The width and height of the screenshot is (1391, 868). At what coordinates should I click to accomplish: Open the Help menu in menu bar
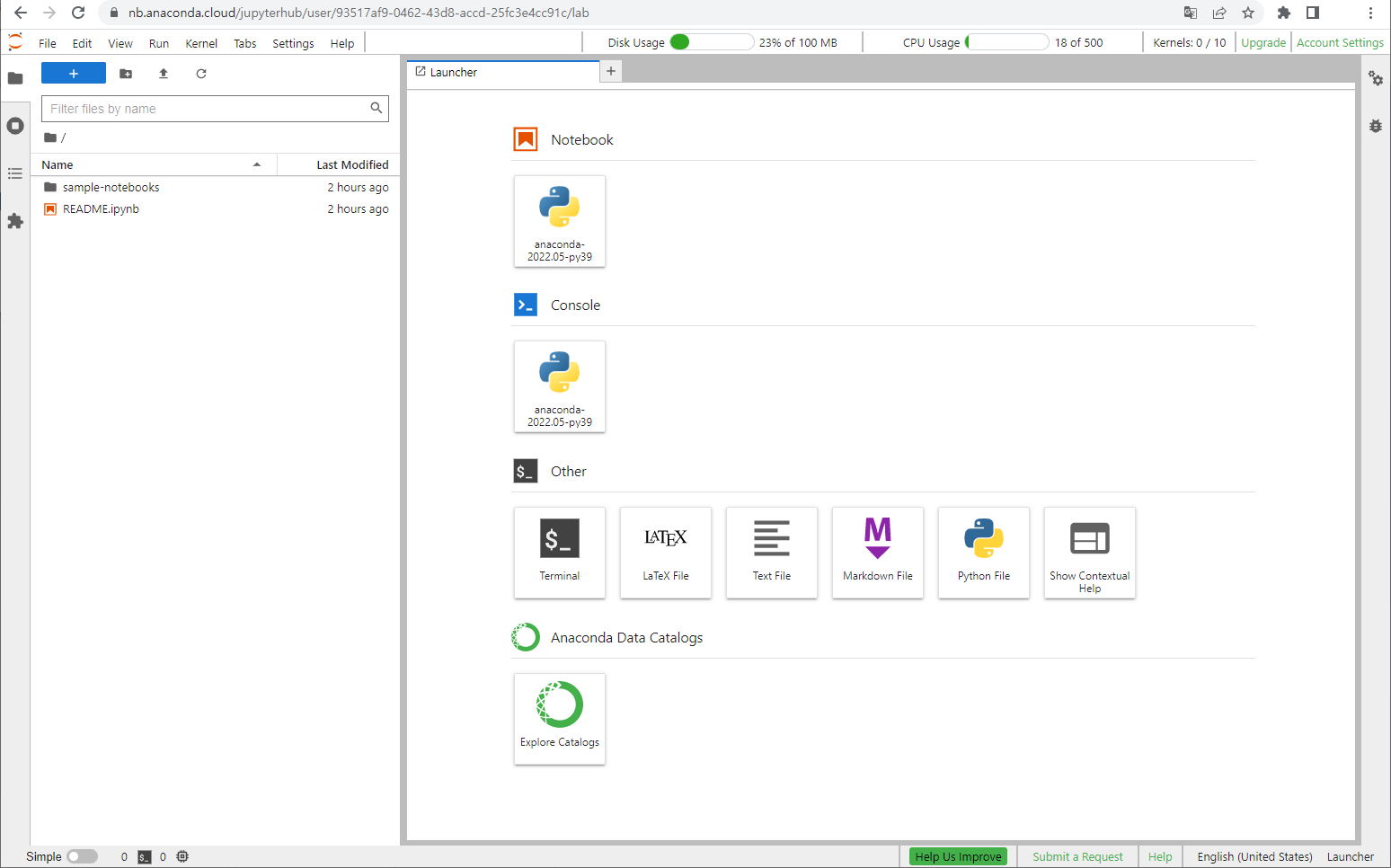[342, 43]
